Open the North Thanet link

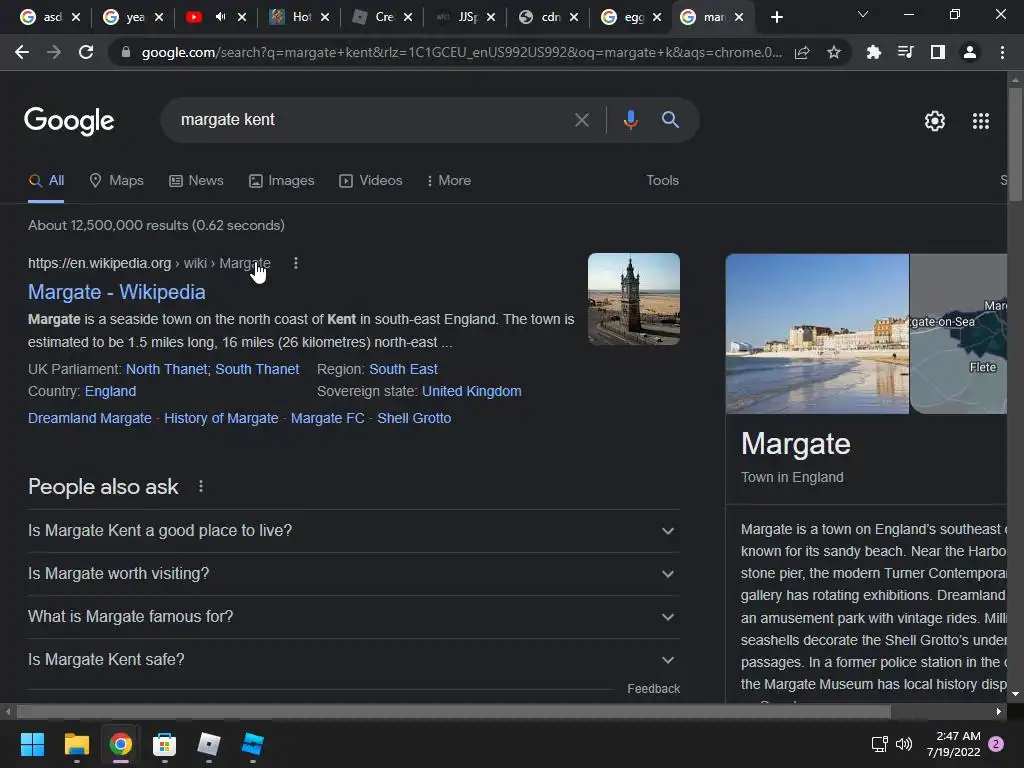pyautogui.click(x=166, y=369)
